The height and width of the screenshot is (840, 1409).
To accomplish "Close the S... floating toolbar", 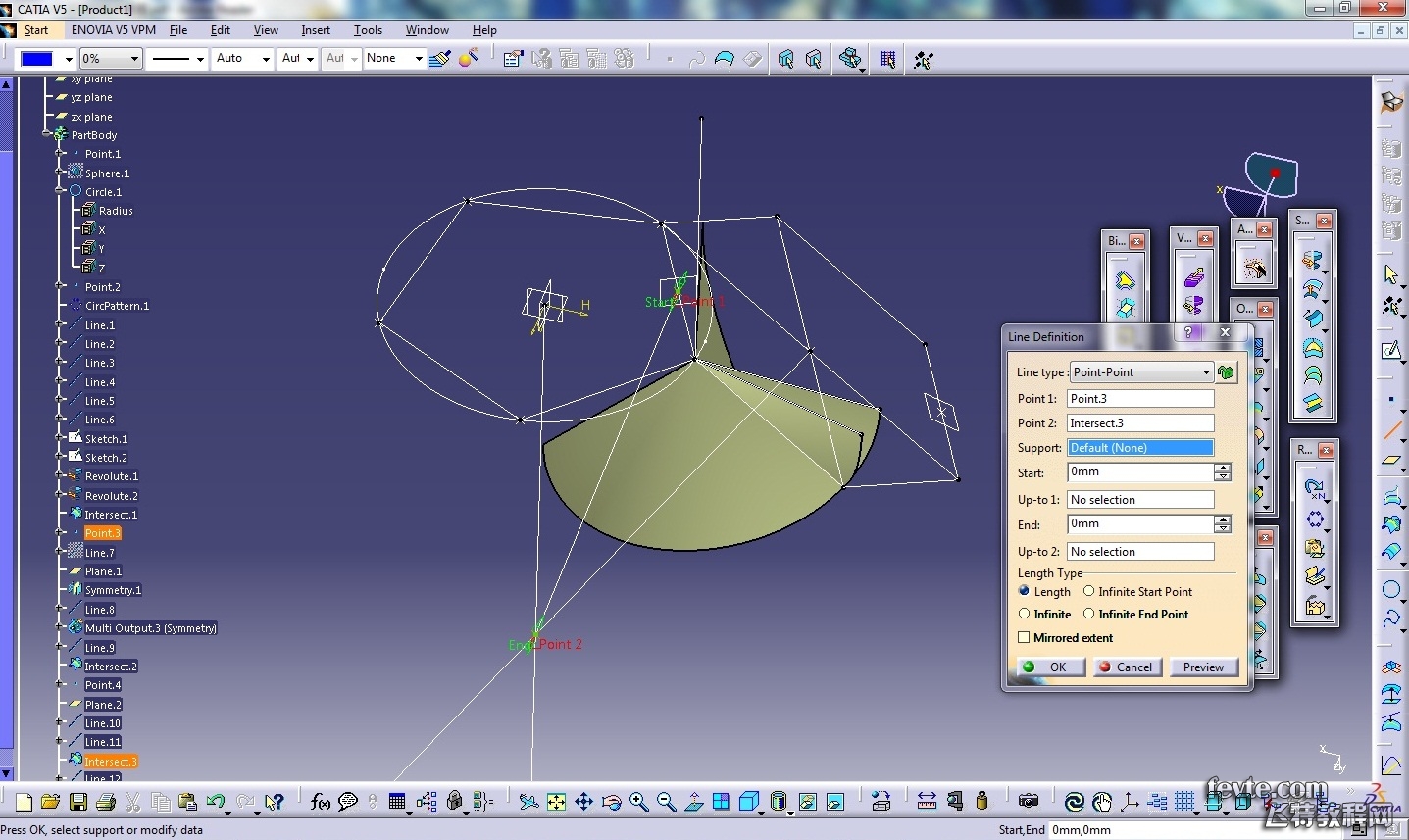I will [1324, 221].
